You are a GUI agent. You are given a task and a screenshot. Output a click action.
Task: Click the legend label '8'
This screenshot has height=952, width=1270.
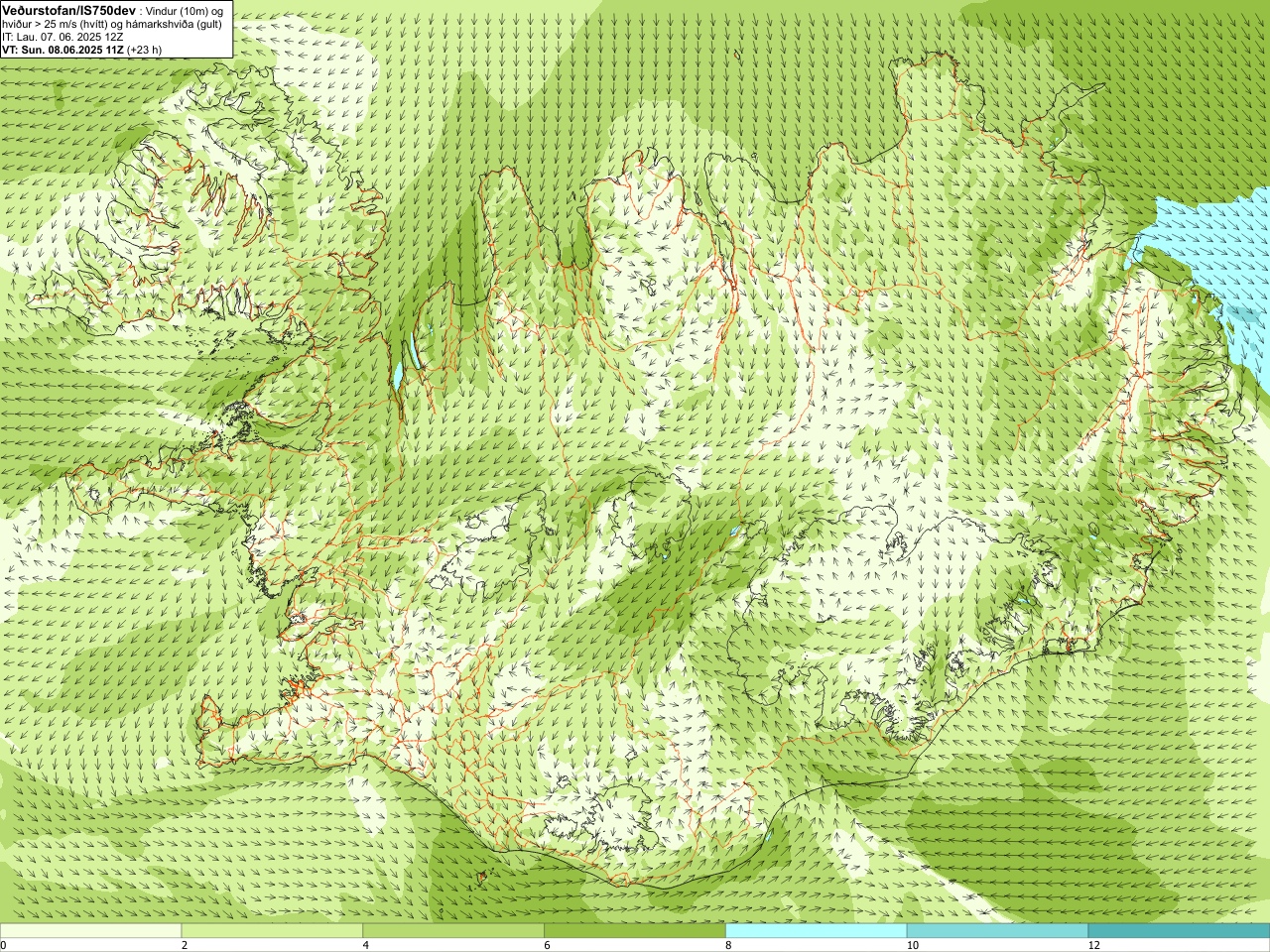729,945
